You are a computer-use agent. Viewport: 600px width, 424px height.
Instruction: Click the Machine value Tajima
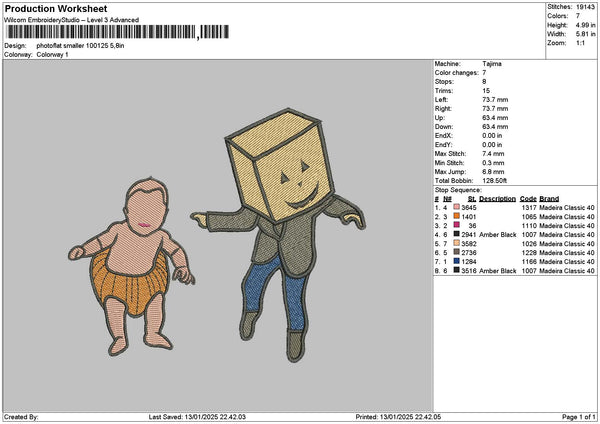click(x=492, y=62)
